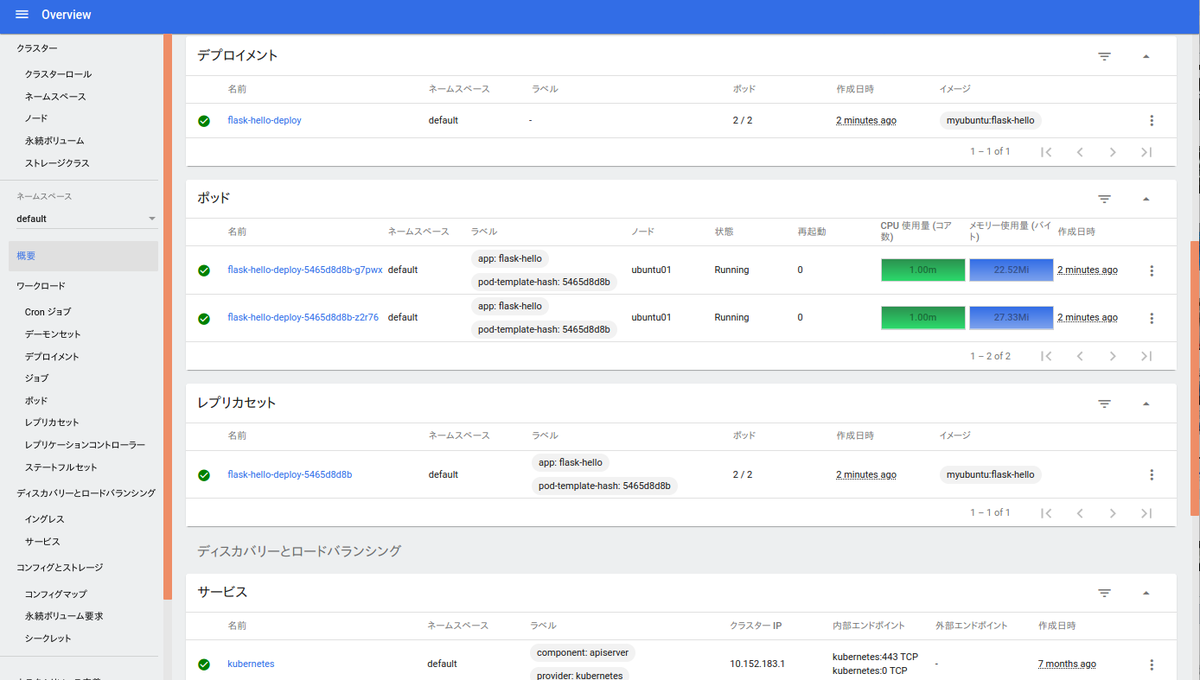
Task: Filter the サービス card list
Action: pos(1105,593)
